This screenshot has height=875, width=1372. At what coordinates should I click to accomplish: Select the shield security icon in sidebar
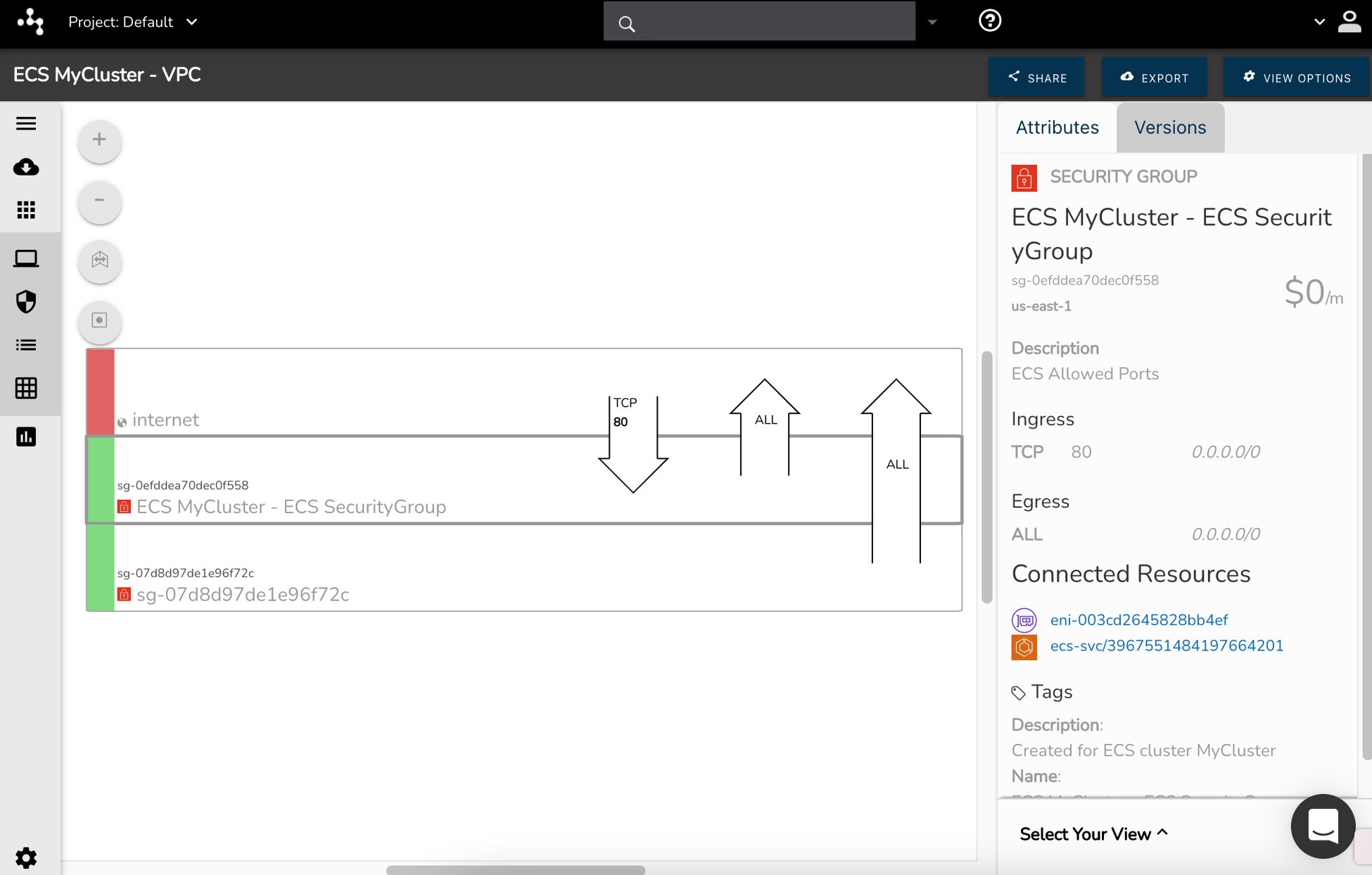coord(26,302)
